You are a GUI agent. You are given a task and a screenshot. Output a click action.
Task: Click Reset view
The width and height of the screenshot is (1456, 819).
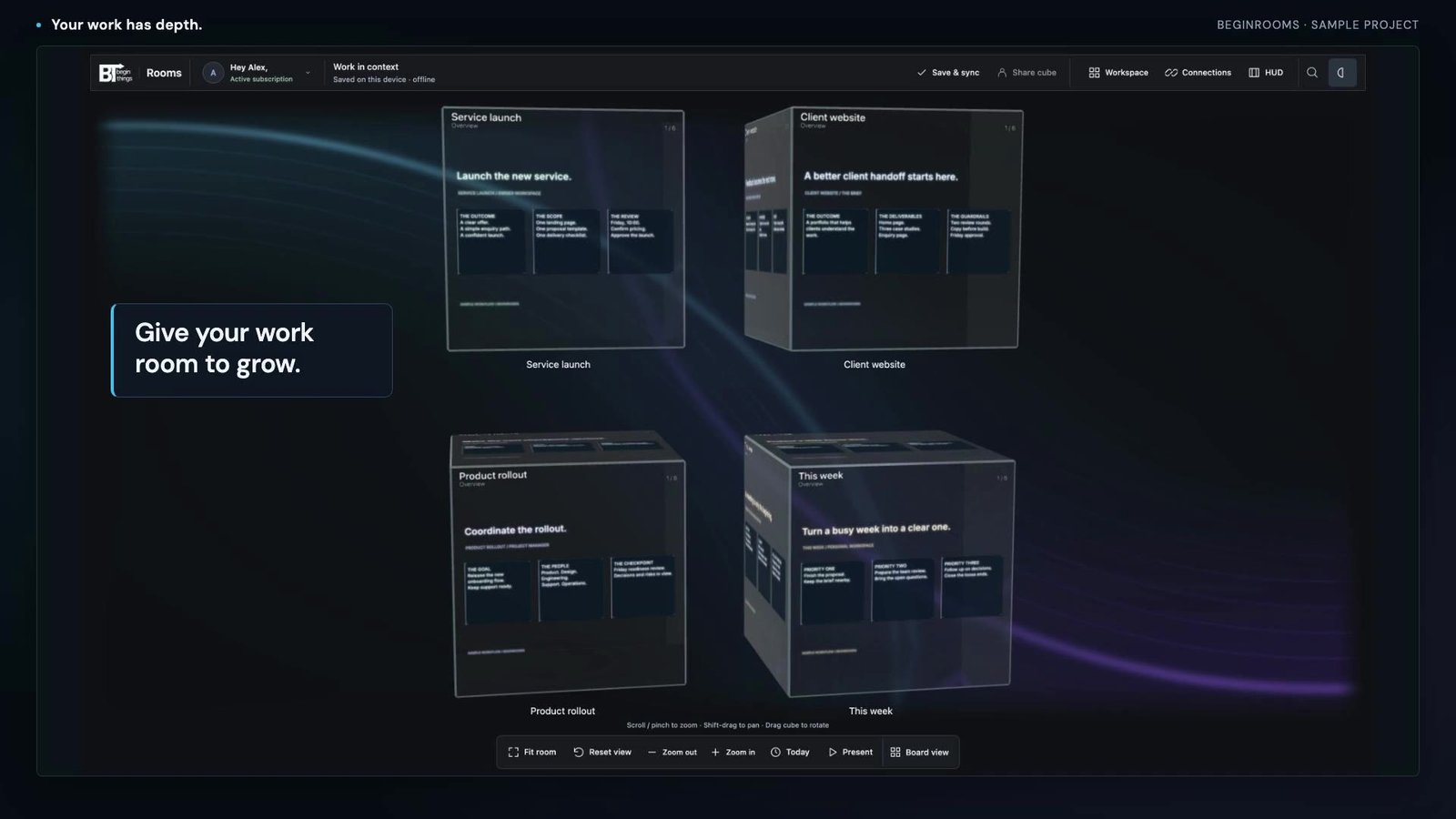[x=602, y=753]
